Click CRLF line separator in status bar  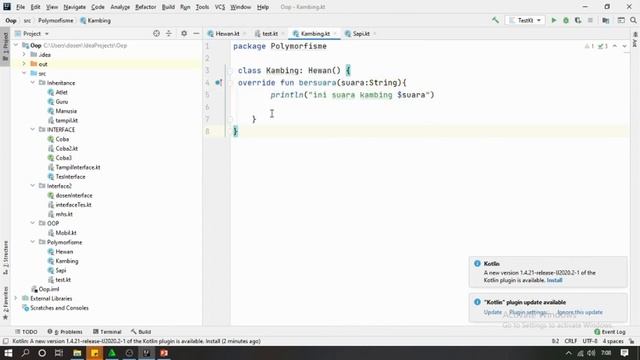click(x=571, y=341)
